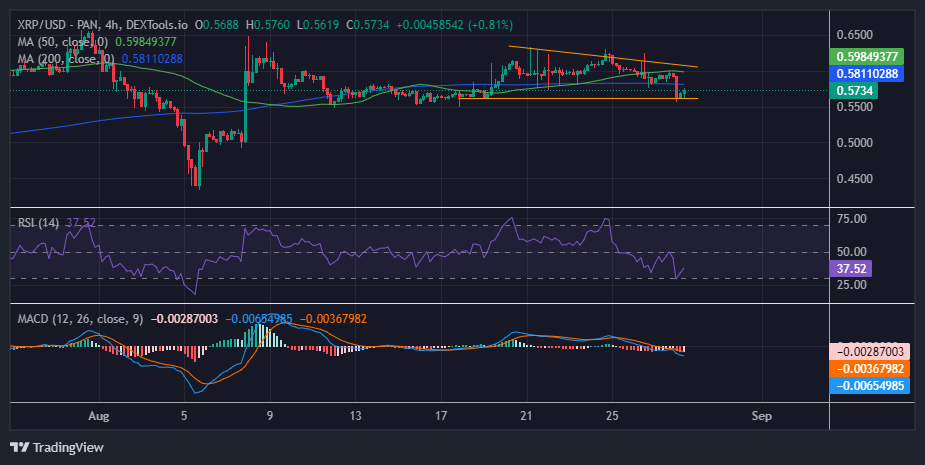
Task: Click the closing price C0.5734 in header
Action: (x=368, y=25)
